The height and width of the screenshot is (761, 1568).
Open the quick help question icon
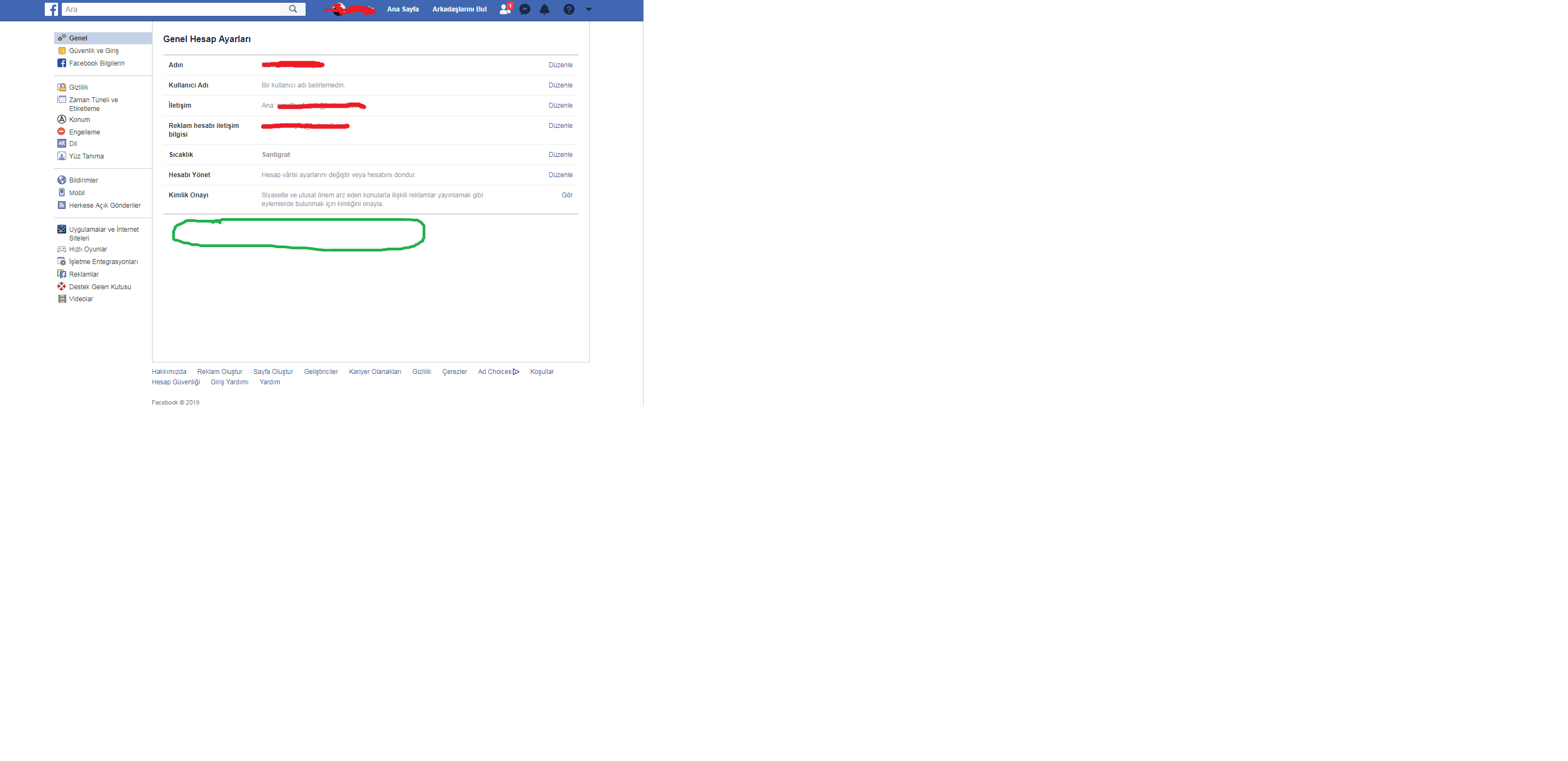pos(569,9)
